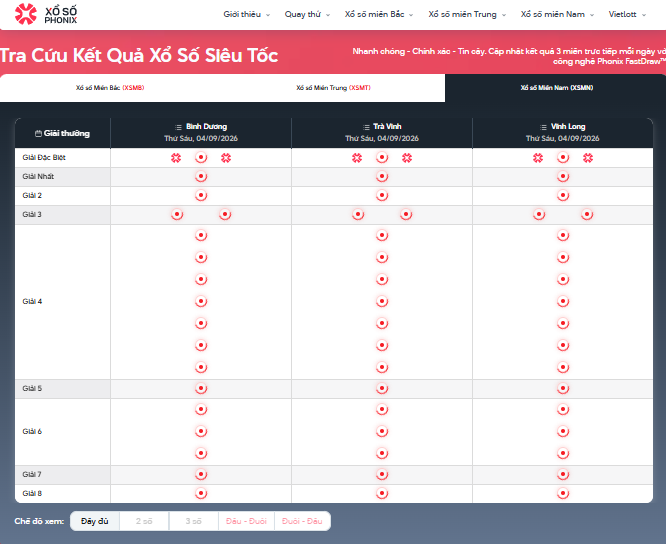Click Bình Dương Giải Đặc Biệt left star icon
The height and width of the screenshot is (544, 666).
pos(176,158)
